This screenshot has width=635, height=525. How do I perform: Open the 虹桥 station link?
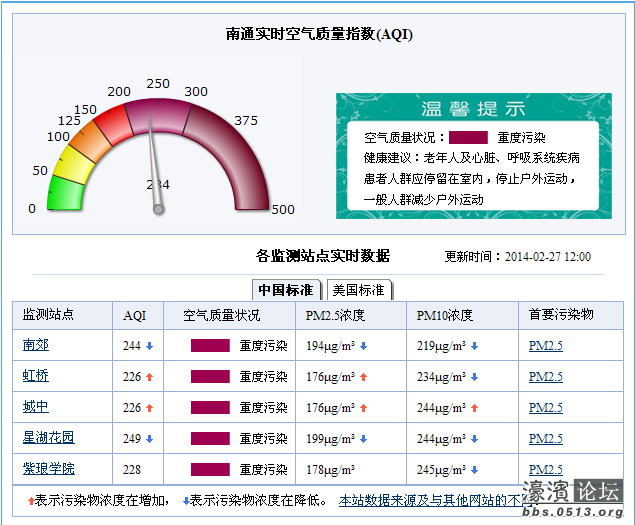click(x=36, y=376)
